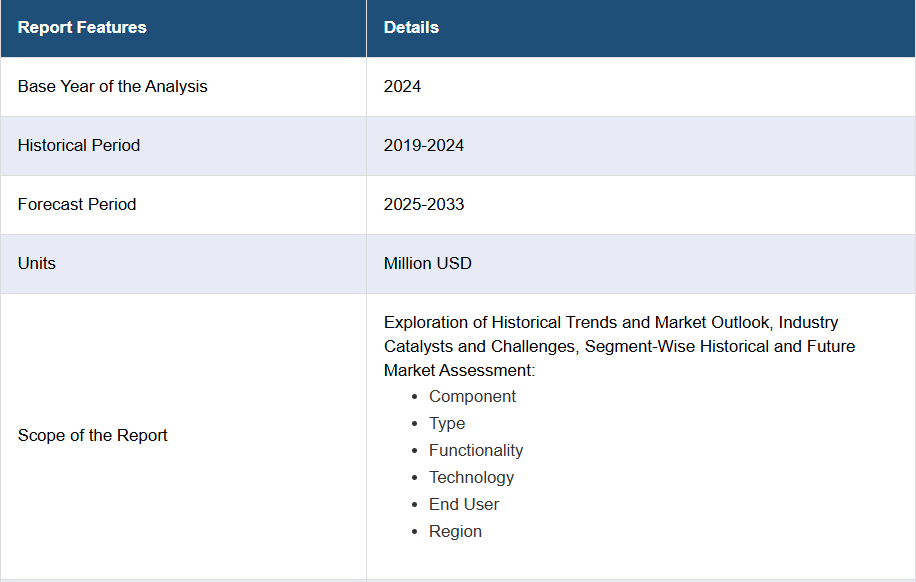This screenshot has width=916, height=582.
Task: Select the Base Year of the Analysis cell
Action: pyautogui.click(x=112, y=87)
